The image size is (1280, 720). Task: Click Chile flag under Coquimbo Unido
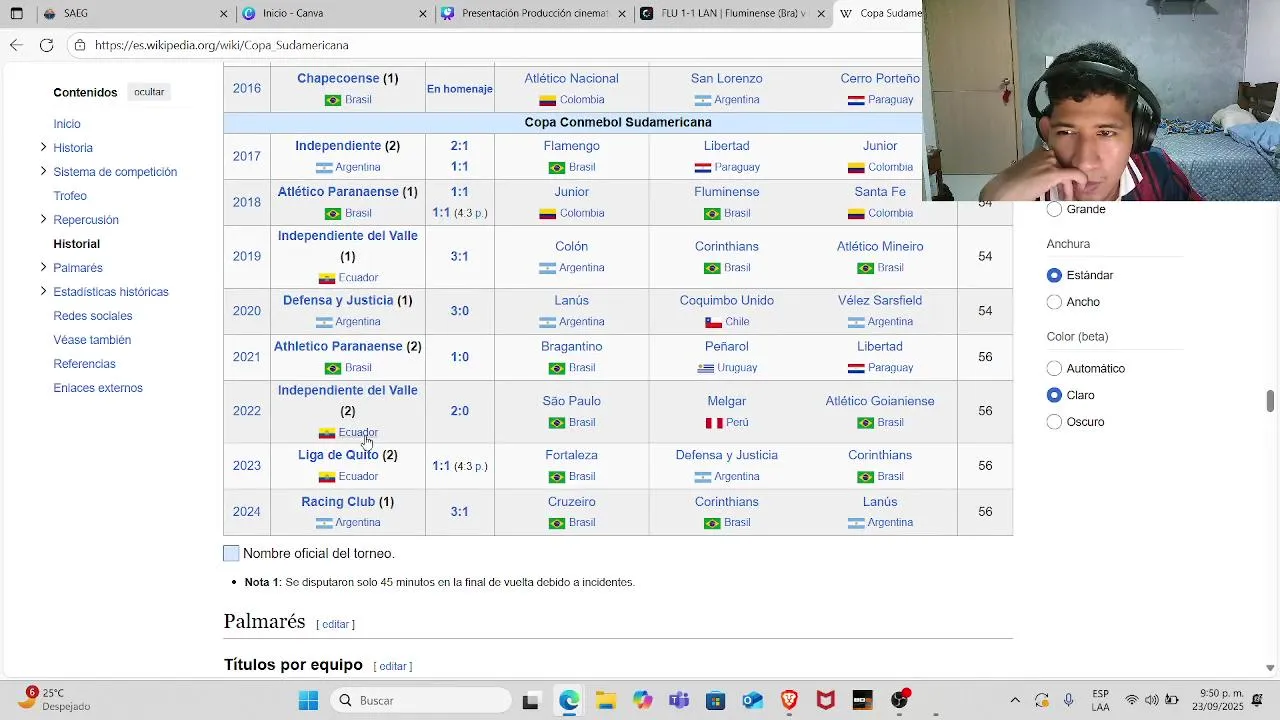713,322
